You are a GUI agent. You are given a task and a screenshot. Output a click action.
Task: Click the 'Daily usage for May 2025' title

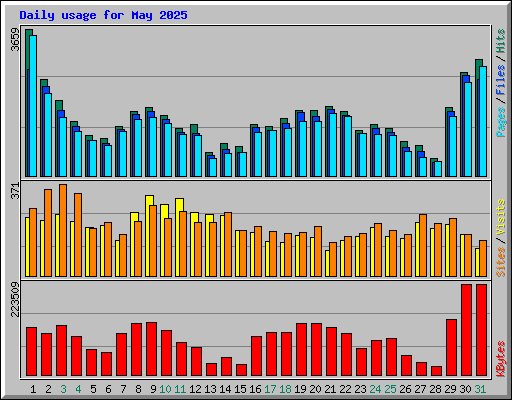pyautogui.click(x=103, y=15)
